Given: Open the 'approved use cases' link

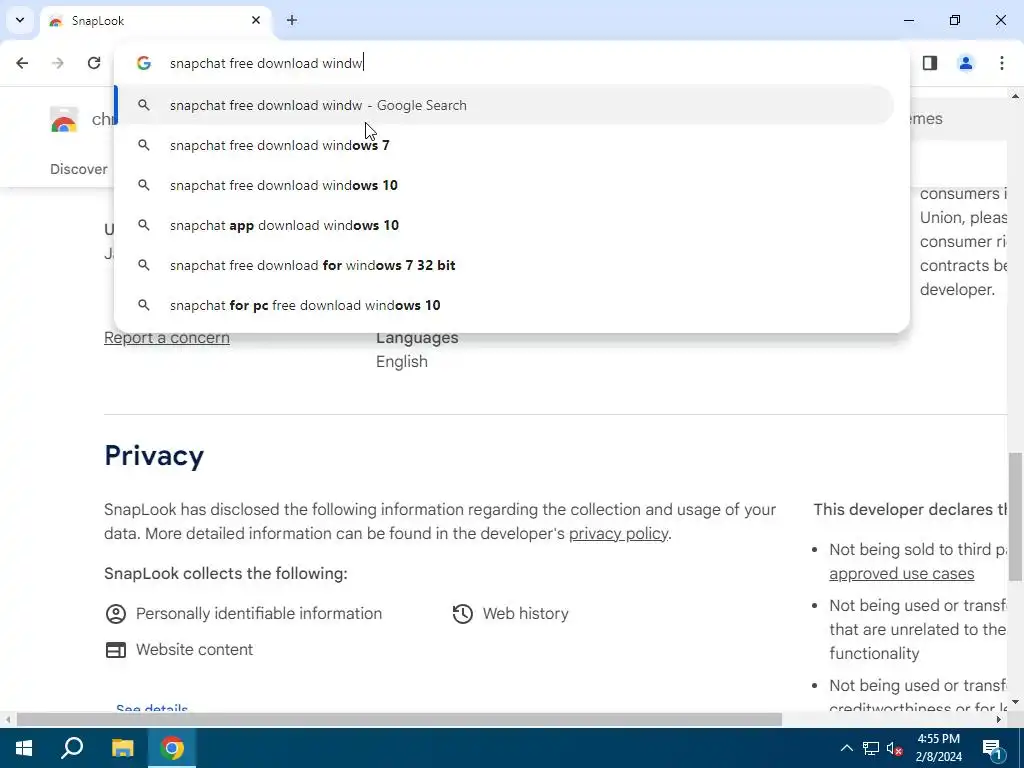Looking at the screenshot, I should (x=901, y=573).
